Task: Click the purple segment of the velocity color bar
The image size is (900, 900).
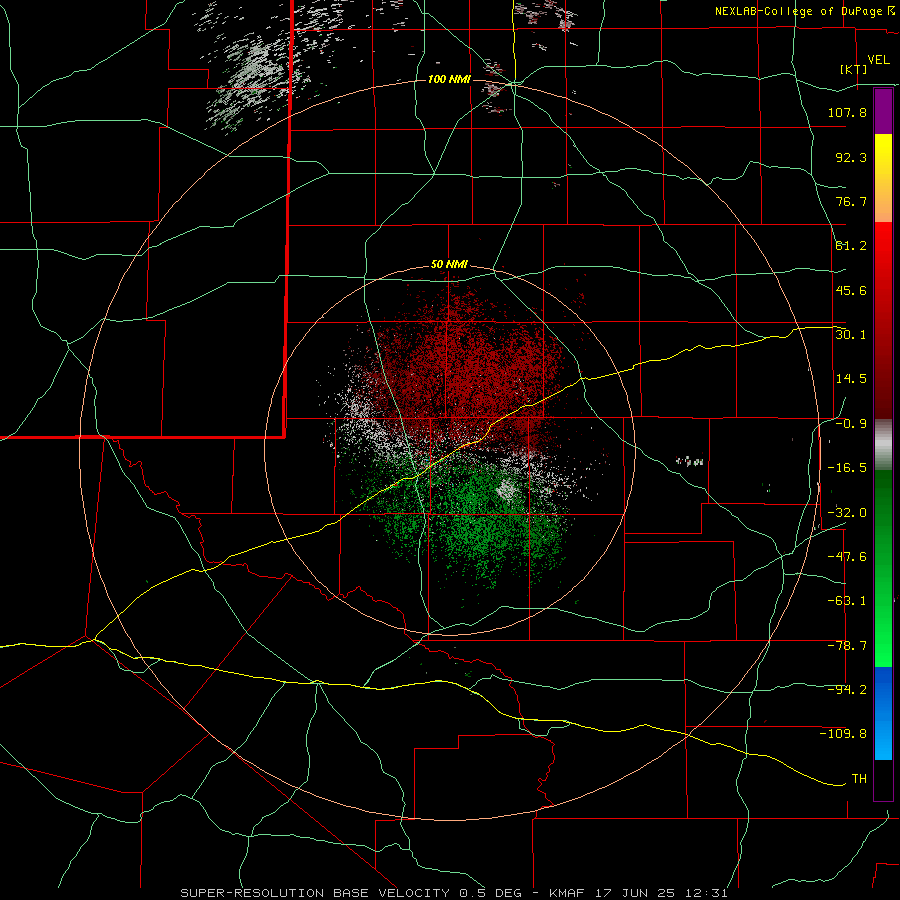Action: [883, 111]
